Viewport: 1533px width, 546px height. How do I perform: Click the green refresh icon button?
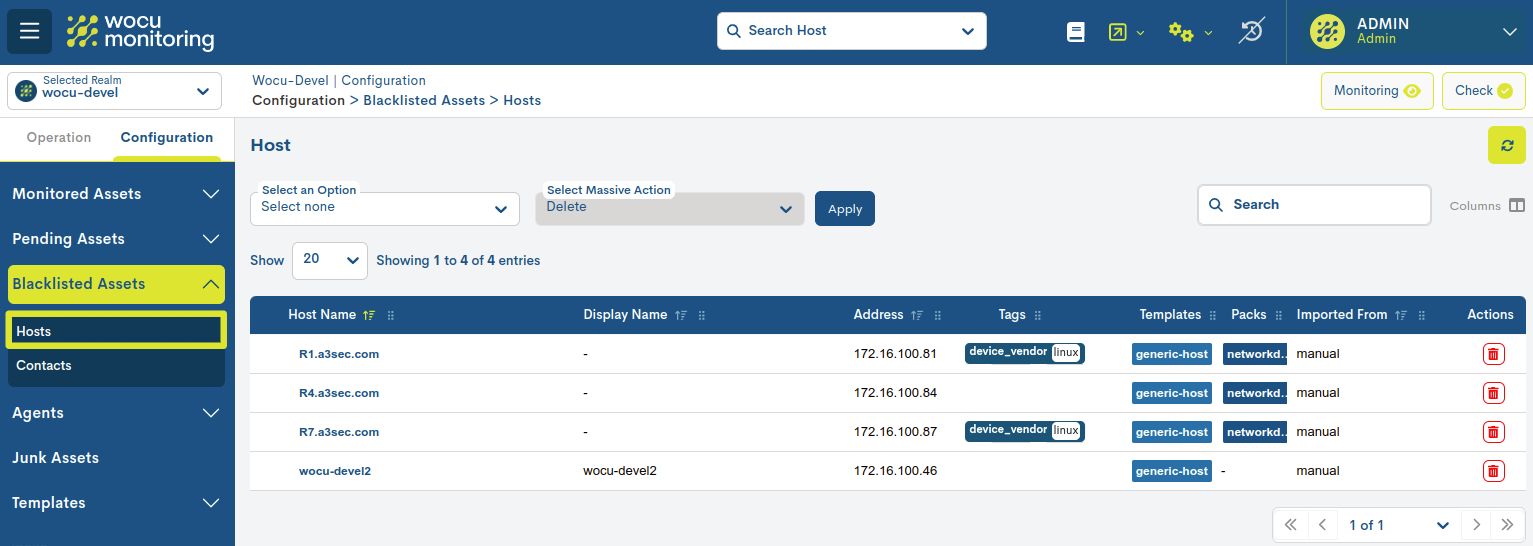pyautogui.click(x=1506, y=145)
